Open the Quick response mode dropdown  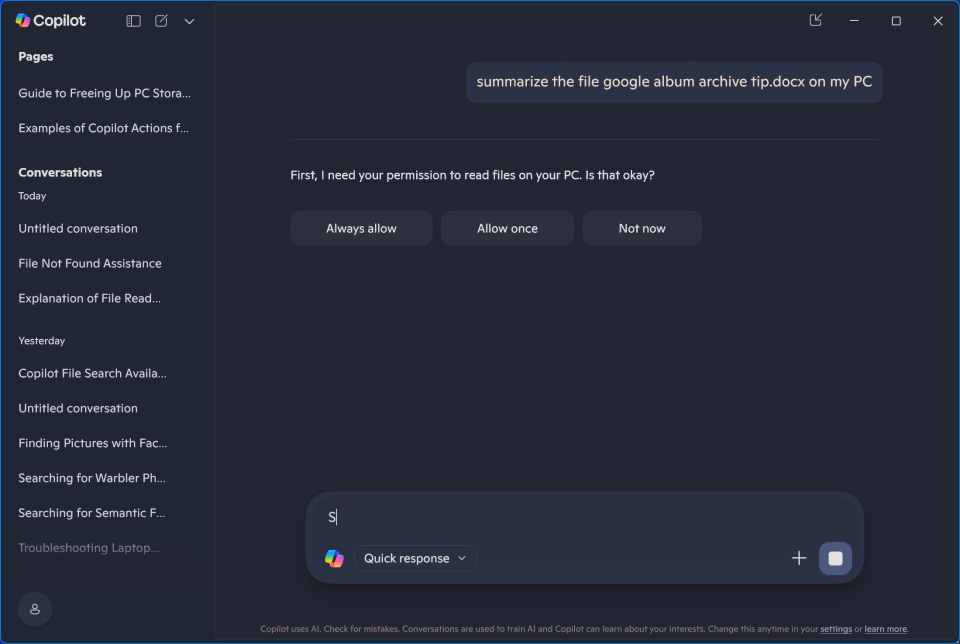pyautogui.click(x=415, y=558)
